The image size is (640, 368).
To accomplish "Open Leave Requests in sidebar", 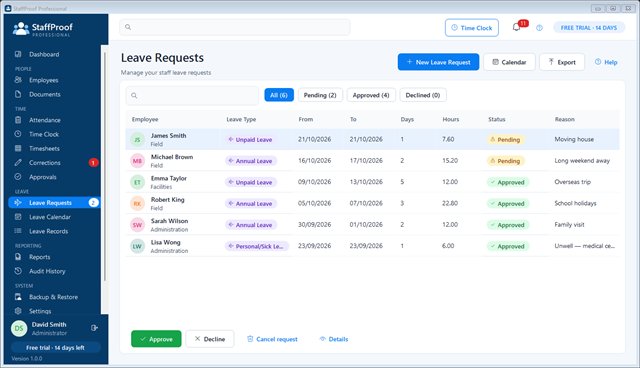I will click(x=54, y=203).
